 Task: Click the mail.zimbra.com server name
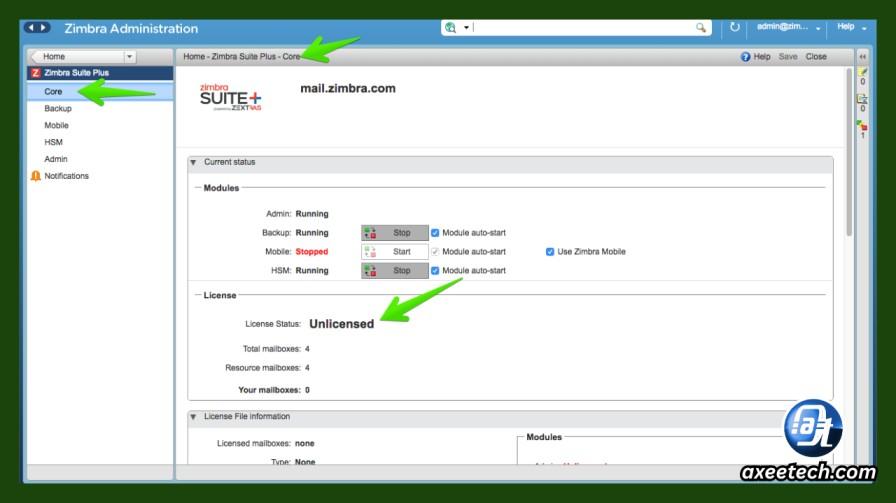click(347, 89)
